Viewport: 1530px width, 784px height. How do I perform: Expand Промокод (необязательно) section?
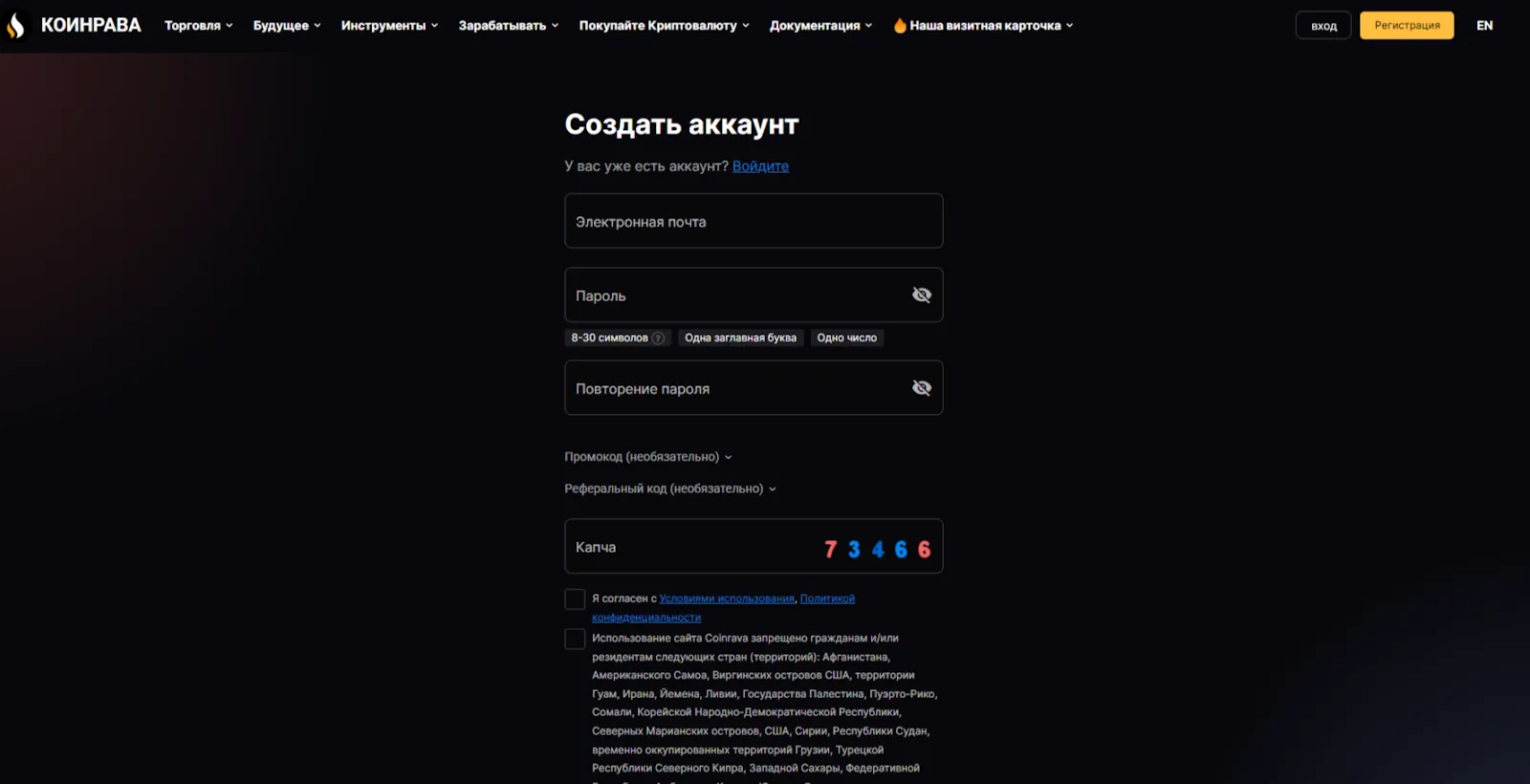point(648,457)
